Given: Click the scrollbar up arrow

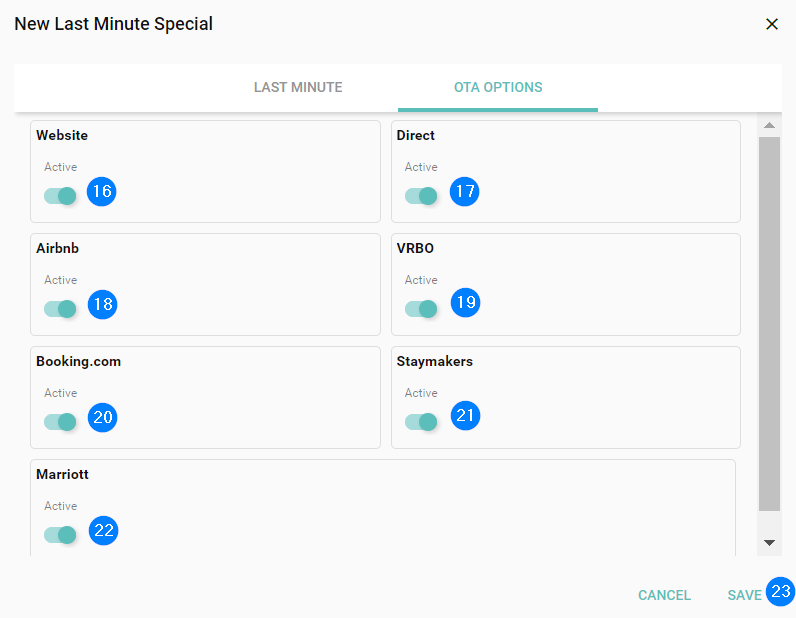Looking at the screenshot, I should (769, 126).
